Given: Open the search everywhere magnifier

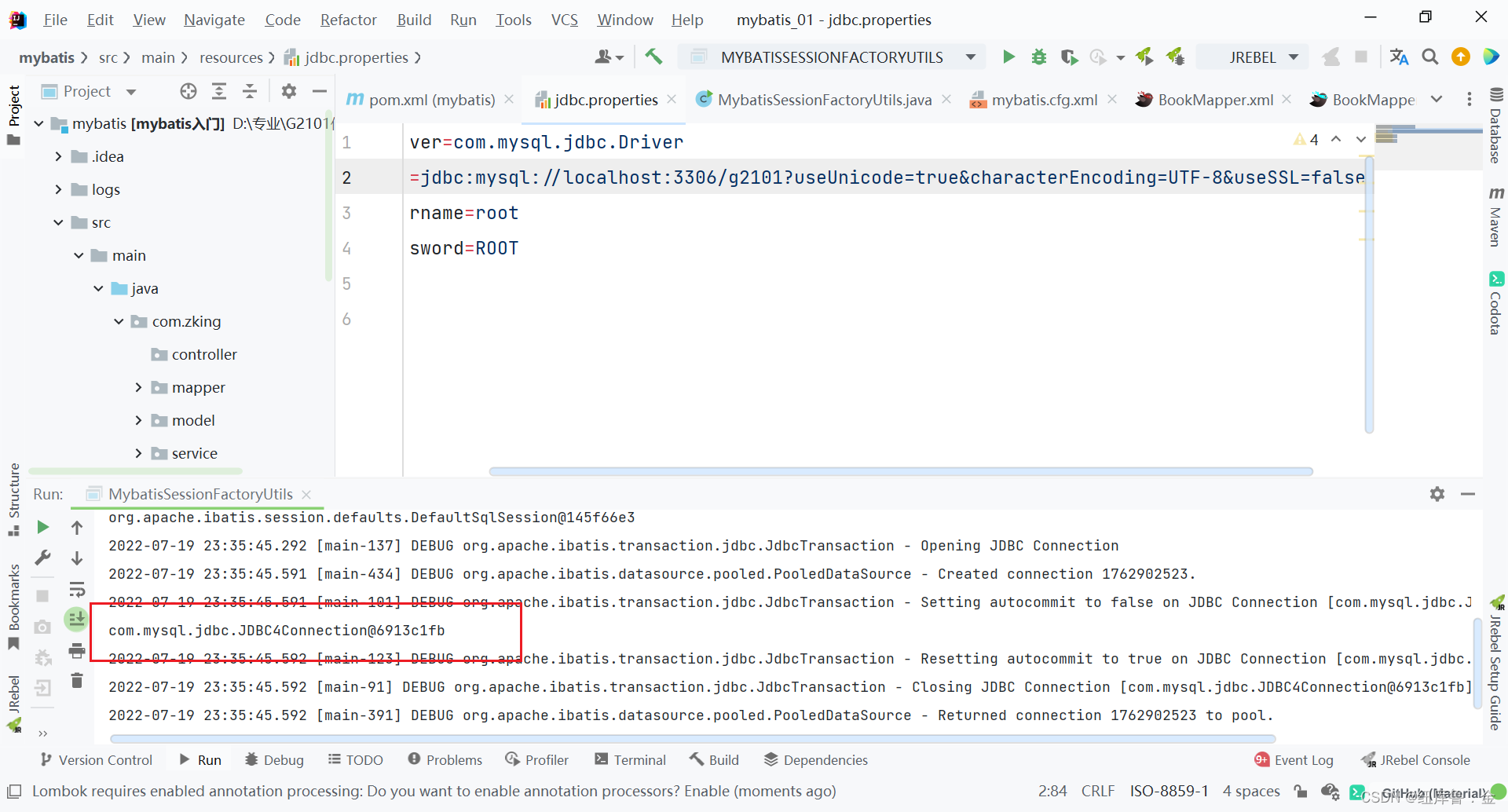Looking at the screenshot, I should pos(1429,57).
